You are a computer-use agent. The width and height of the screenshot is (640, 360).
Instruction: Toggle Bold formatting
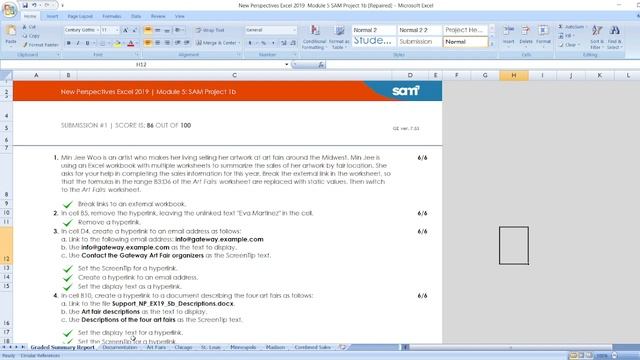(x=69, y=43)
